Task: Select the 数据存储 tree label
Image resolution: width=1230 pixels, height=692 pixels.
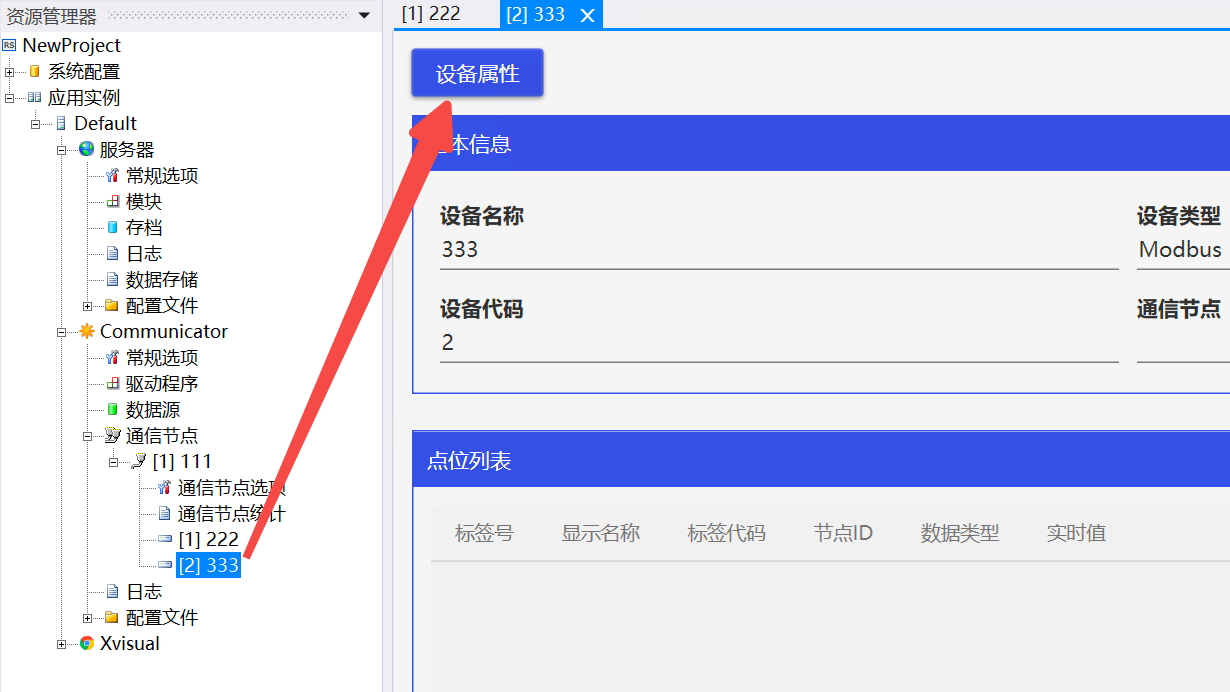Action: pos(162,279)
